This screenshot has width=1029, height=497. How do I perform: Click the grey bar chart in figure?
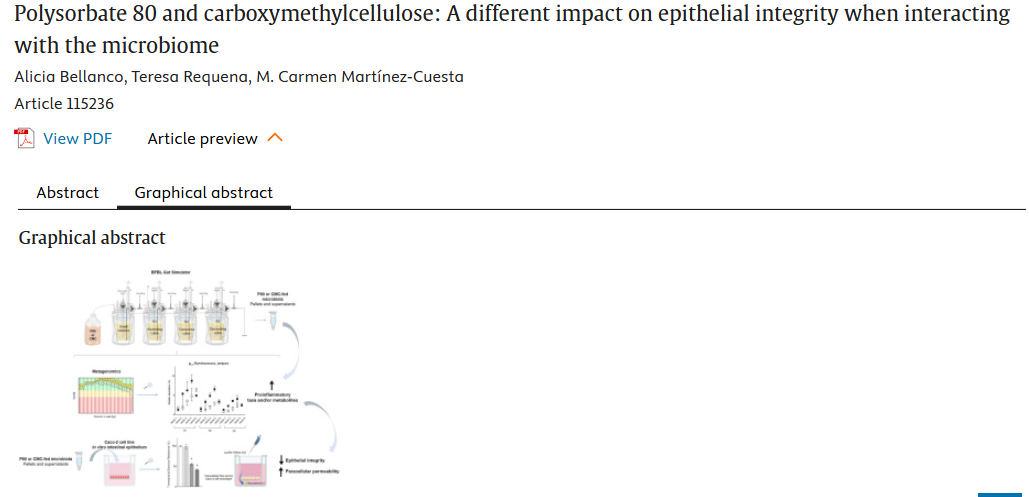(x=187, y=461)
